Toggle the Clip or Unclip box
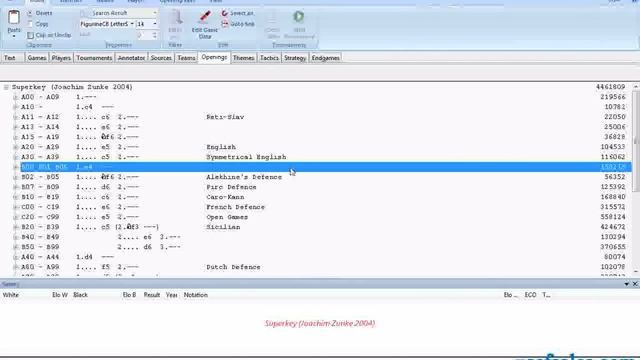 (30, 36)
